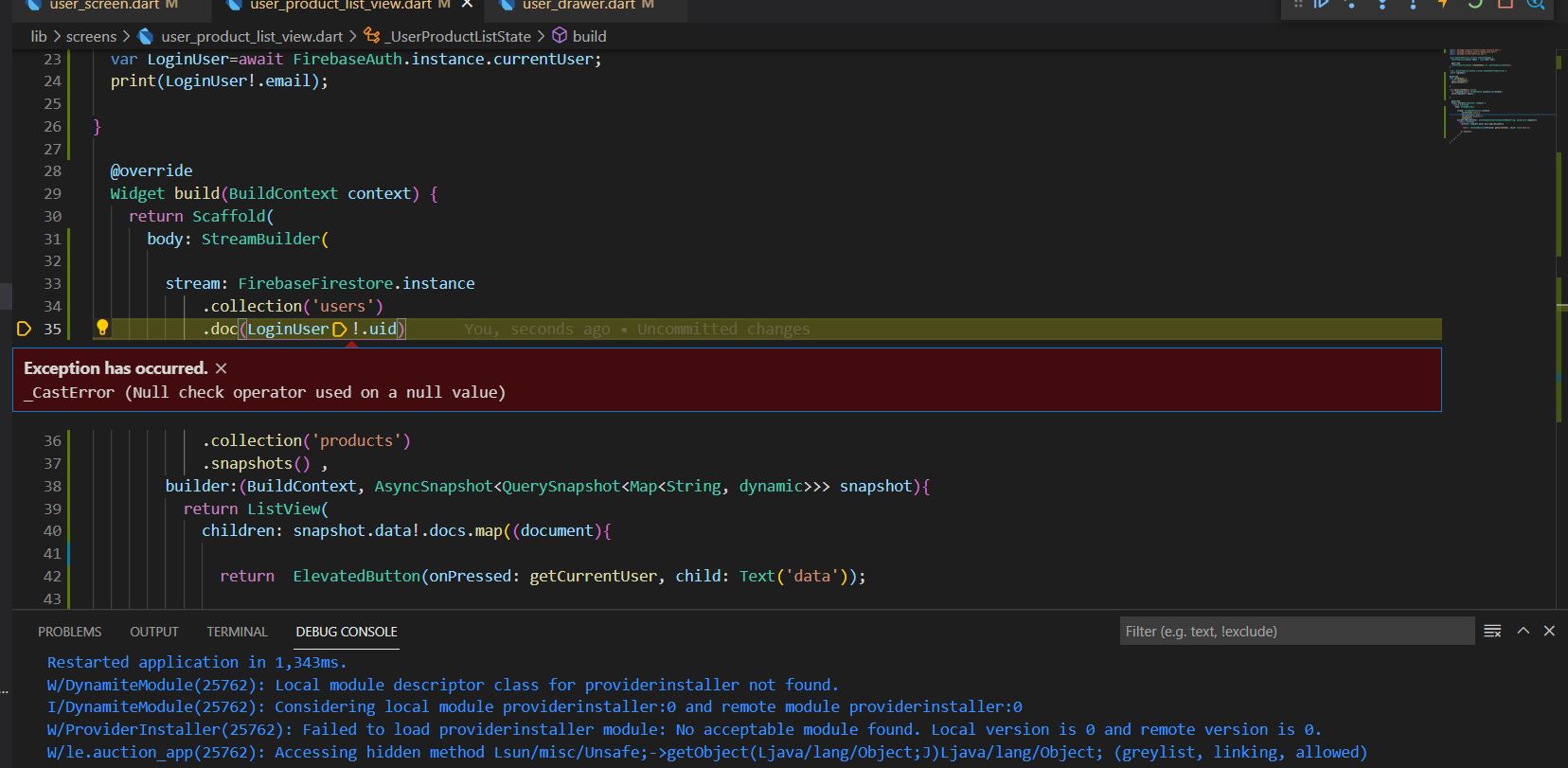Viewport: 1568px width, 768px height.
Task: Select the DEBUG CONSOLE panel tab
Action: pyautogui.click(x=347, y=632)
